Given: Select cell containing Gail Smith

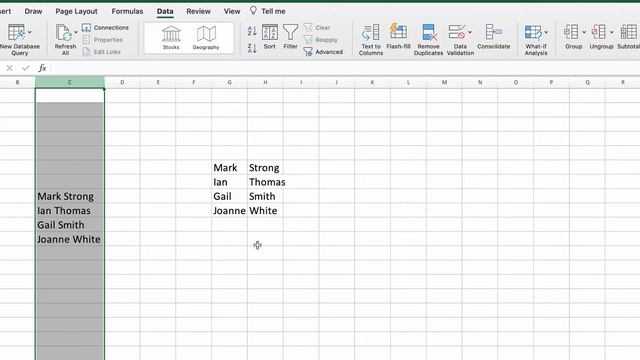Looking at the screenshot, I should (x=70, y=225).
